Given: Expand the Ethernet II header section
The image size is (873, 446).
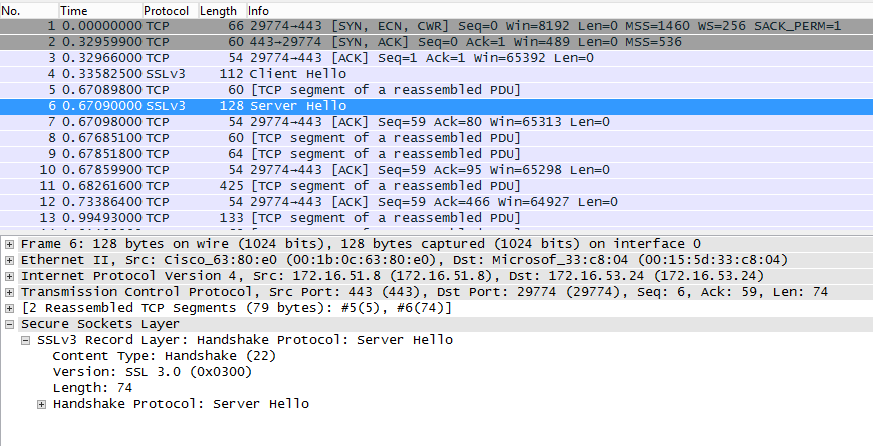Looking at the screenshot, I should pyautogui.click(x=10, y=259).
